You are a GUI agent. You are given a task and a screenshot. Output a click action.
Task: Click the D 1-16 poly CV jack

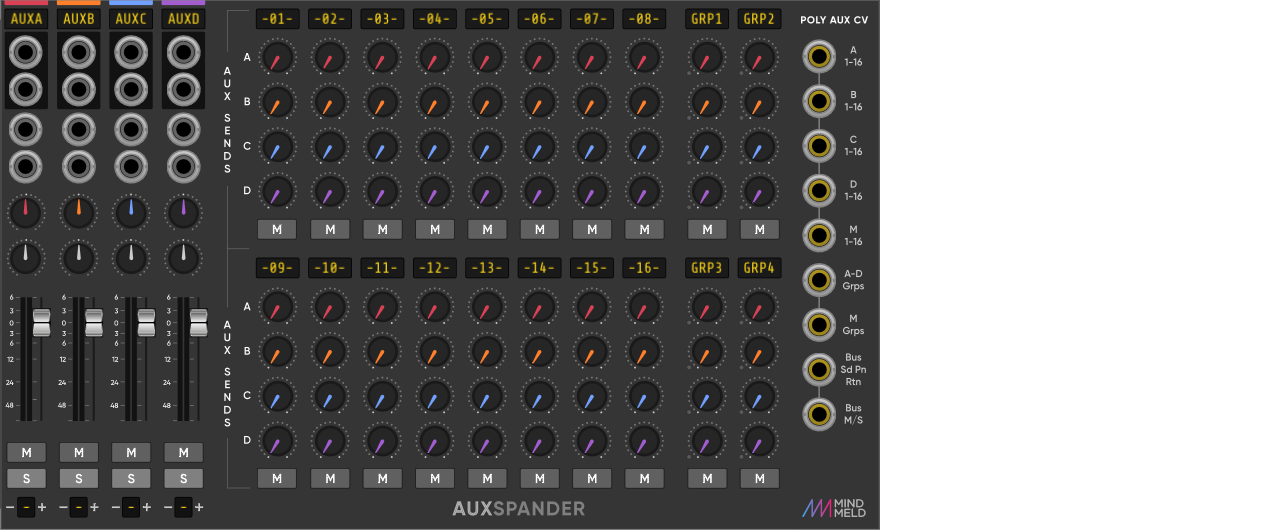coord(820,190)
